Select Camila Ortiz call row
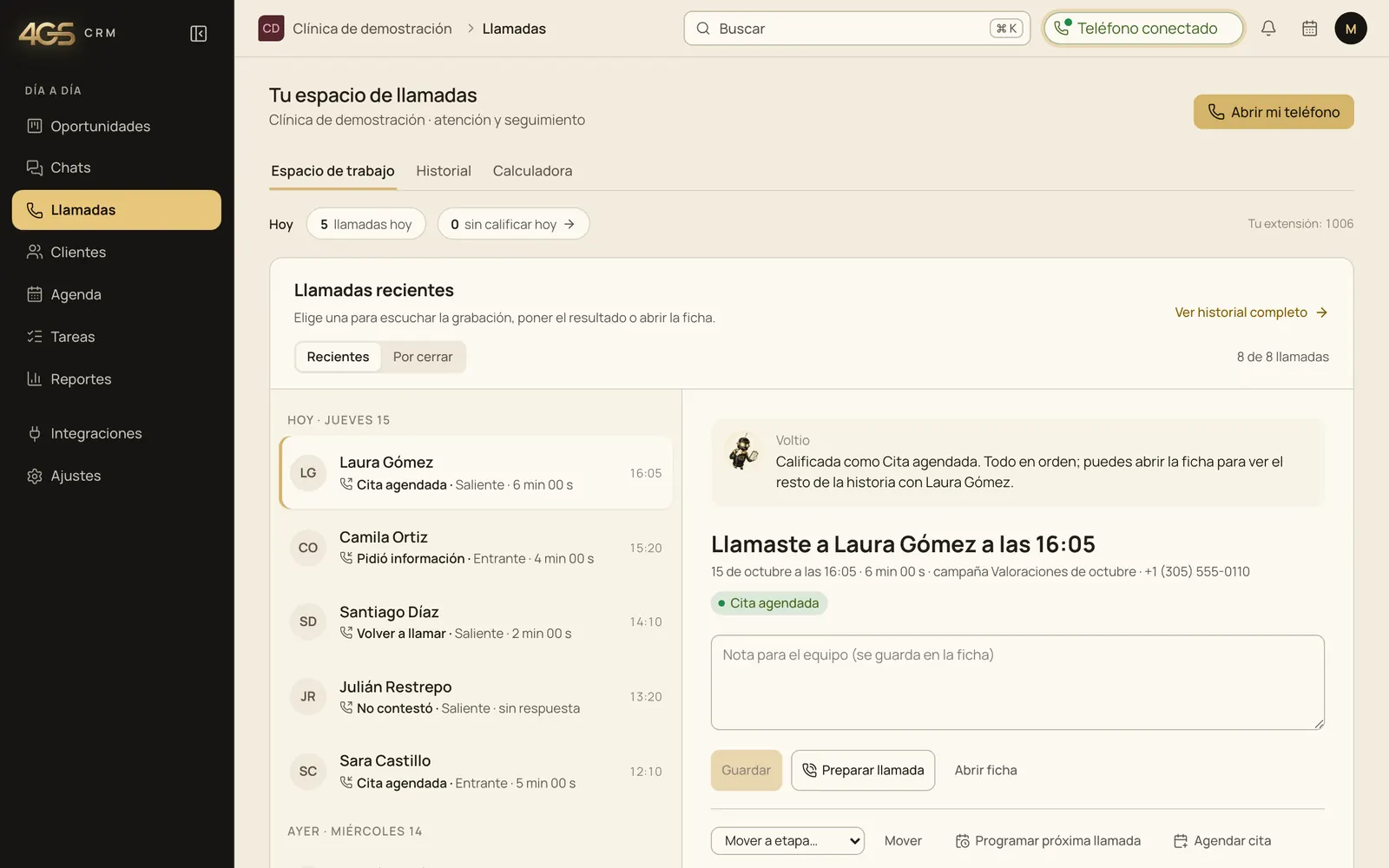 [x=476, y=548]
